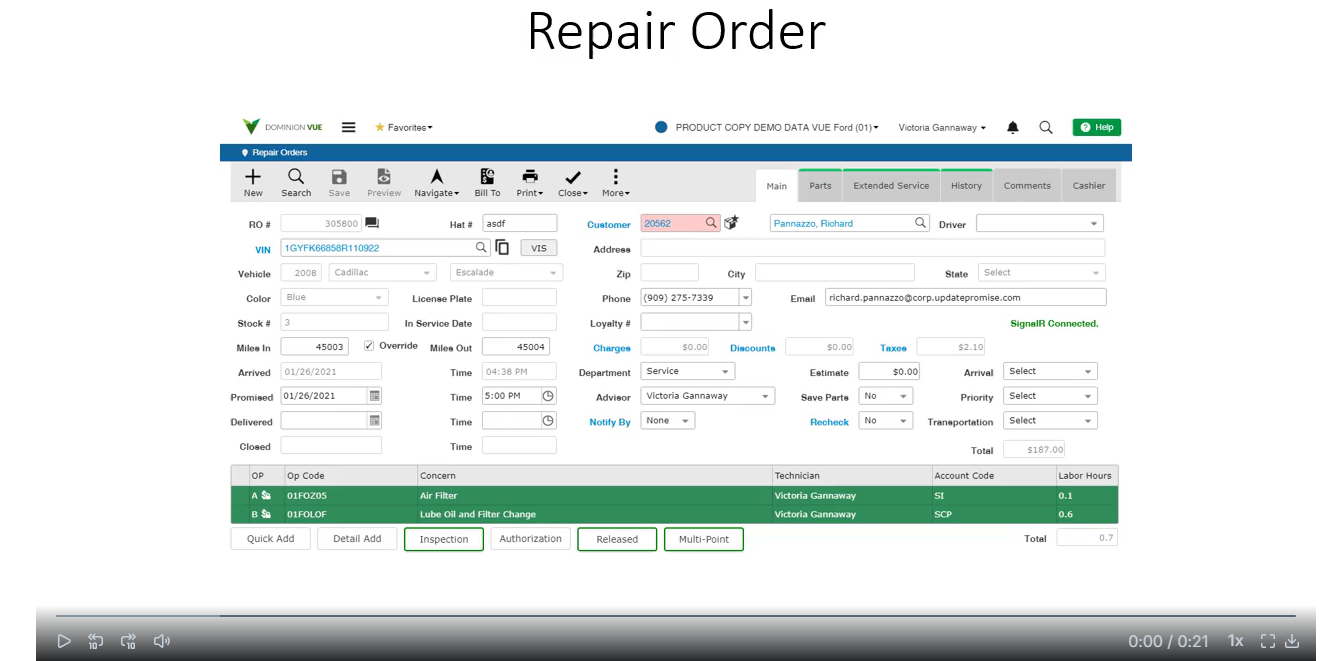
Task: Expand the Notify By dropdown
Action: (668, 421)
